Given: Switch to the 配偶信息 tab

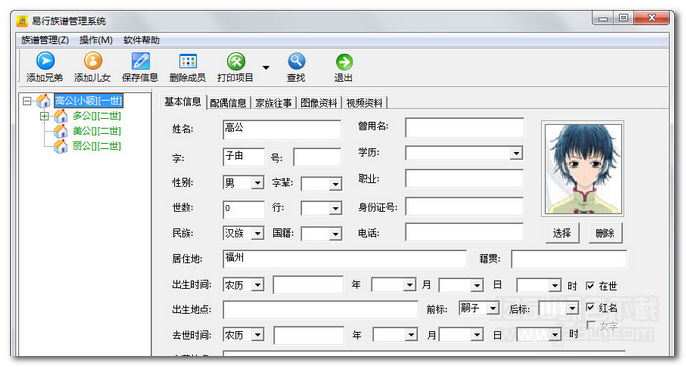Looking at the screenshot, I should (x=228, y=103).
